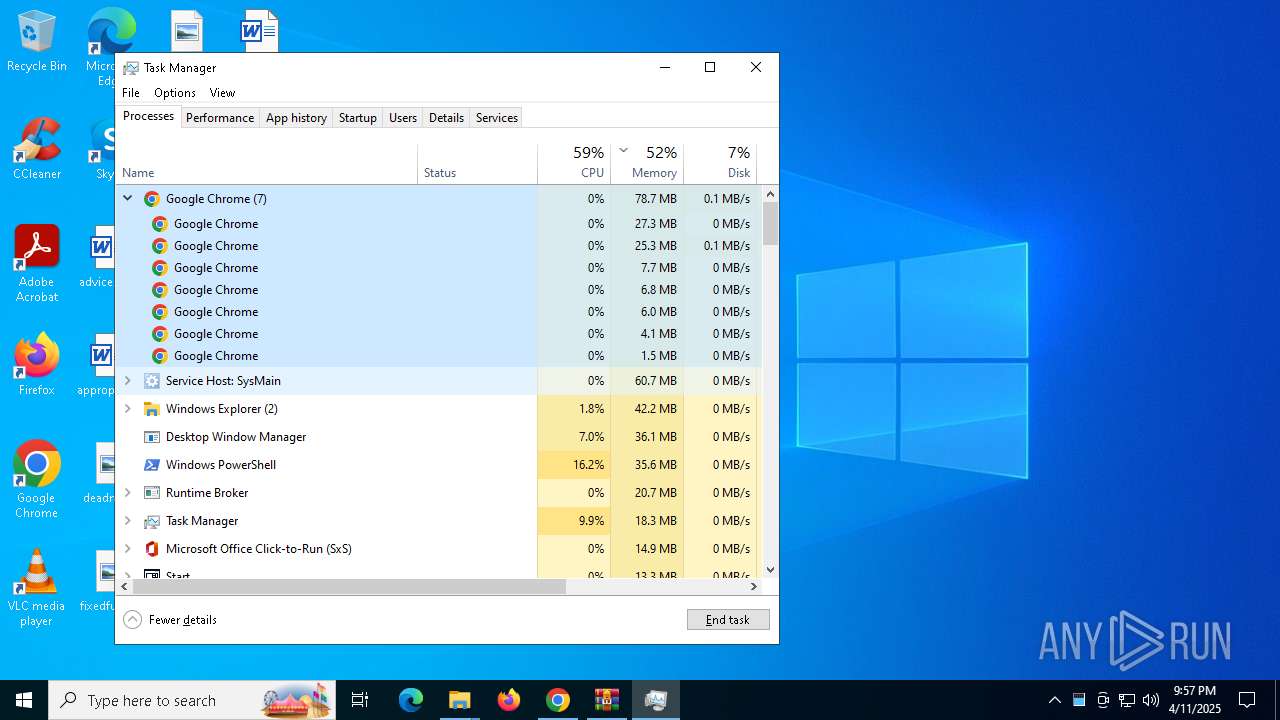Viewport: 1280px width, 720px height.
Task: Click the Fewer details link text
Action: [x=183, y=620]
